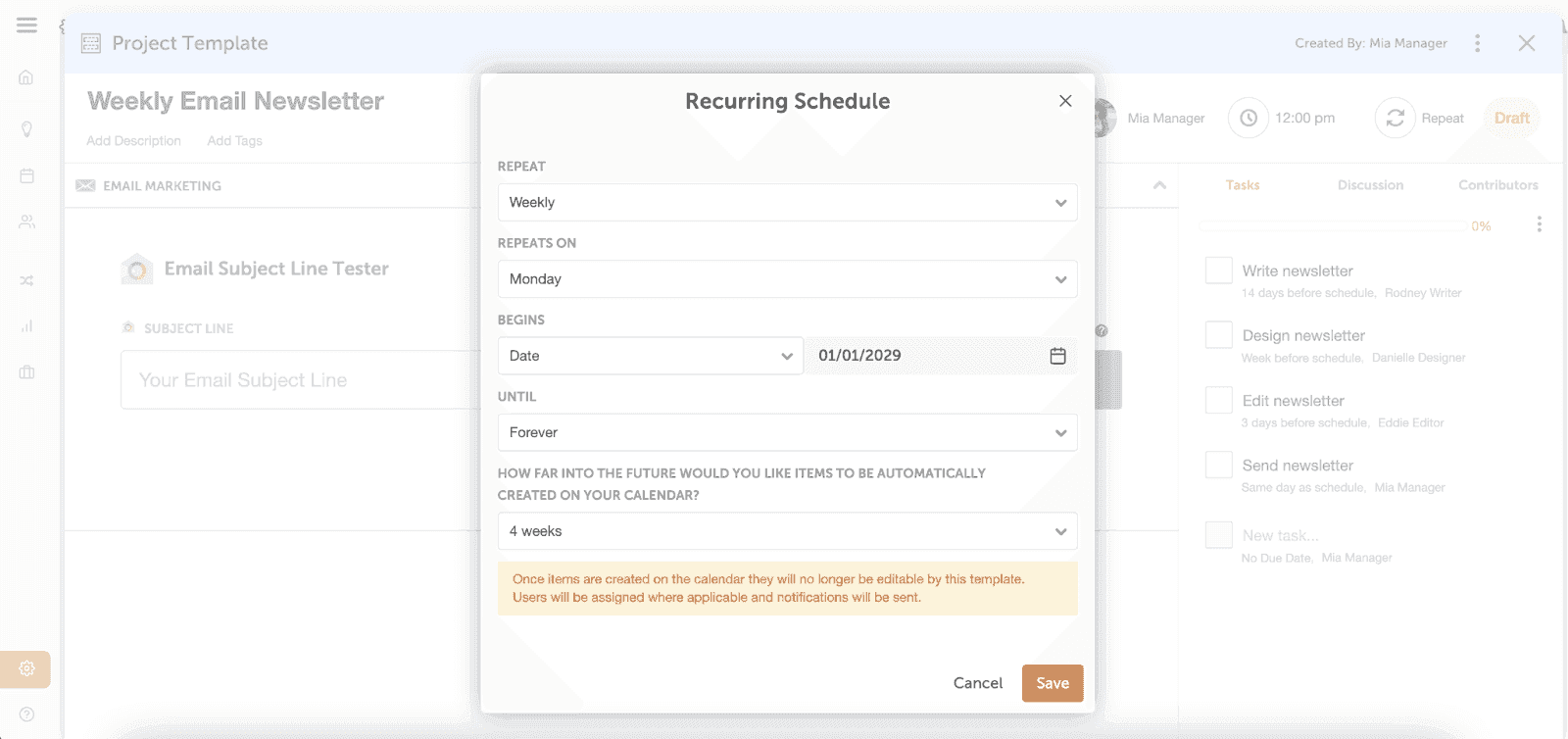Tick the Design newsletter checkbox

click(x=1218, y=335)
